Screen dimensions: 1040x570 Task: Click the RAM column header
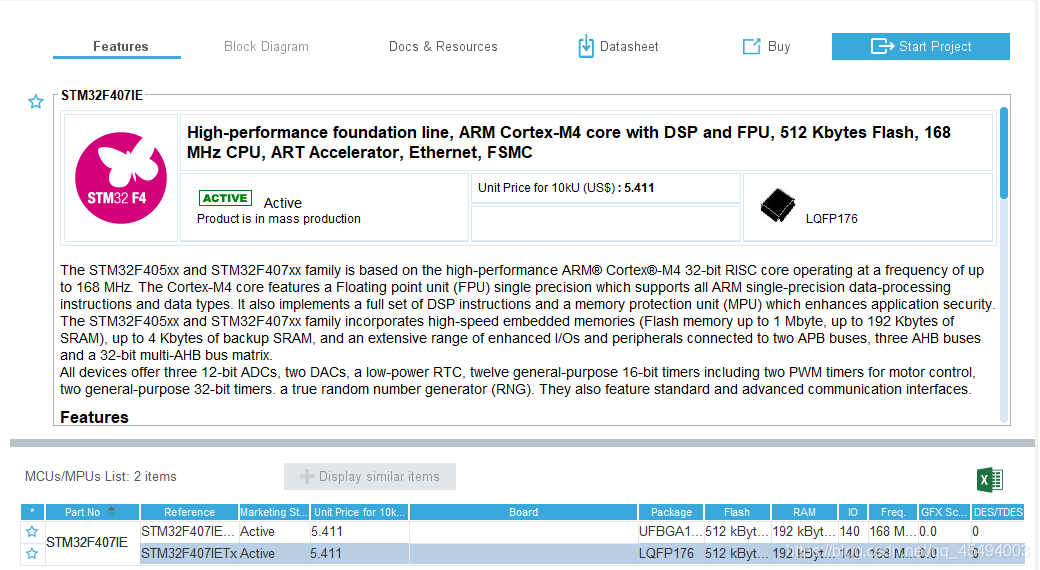pos(805,512)
